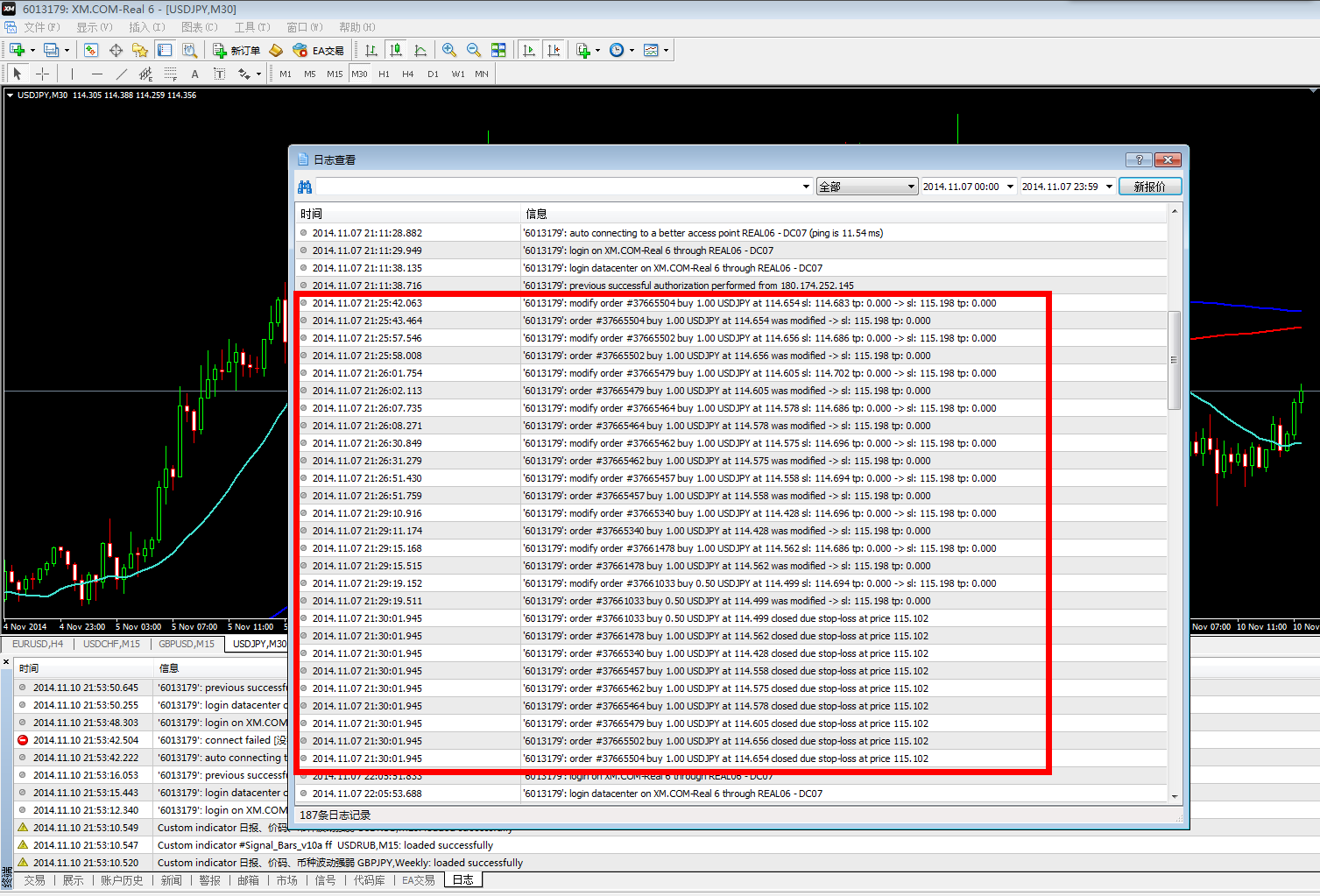Switch timeframe to H1
1320x896 pixels.
384,74
